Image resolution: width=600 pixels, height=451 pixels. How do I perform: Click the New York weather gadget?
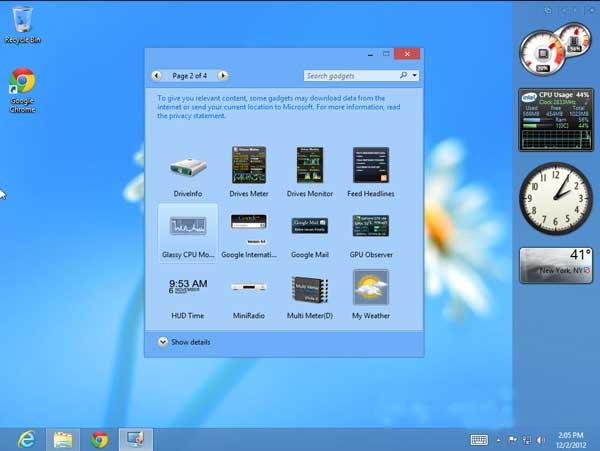(556, 265)
